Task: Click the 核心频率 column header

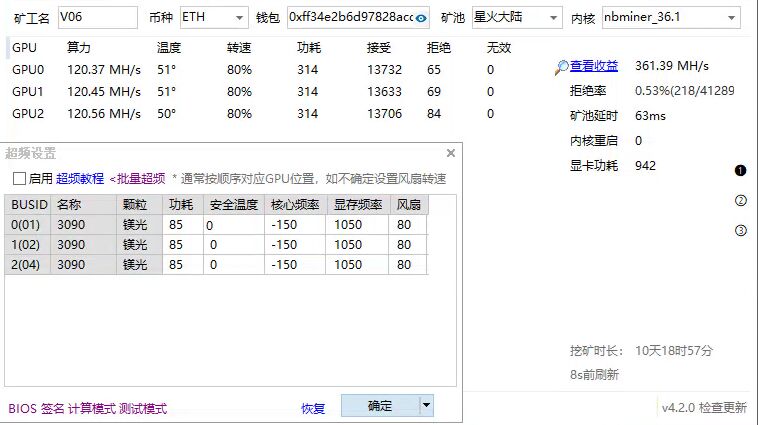Action: [x=295, y=205]
